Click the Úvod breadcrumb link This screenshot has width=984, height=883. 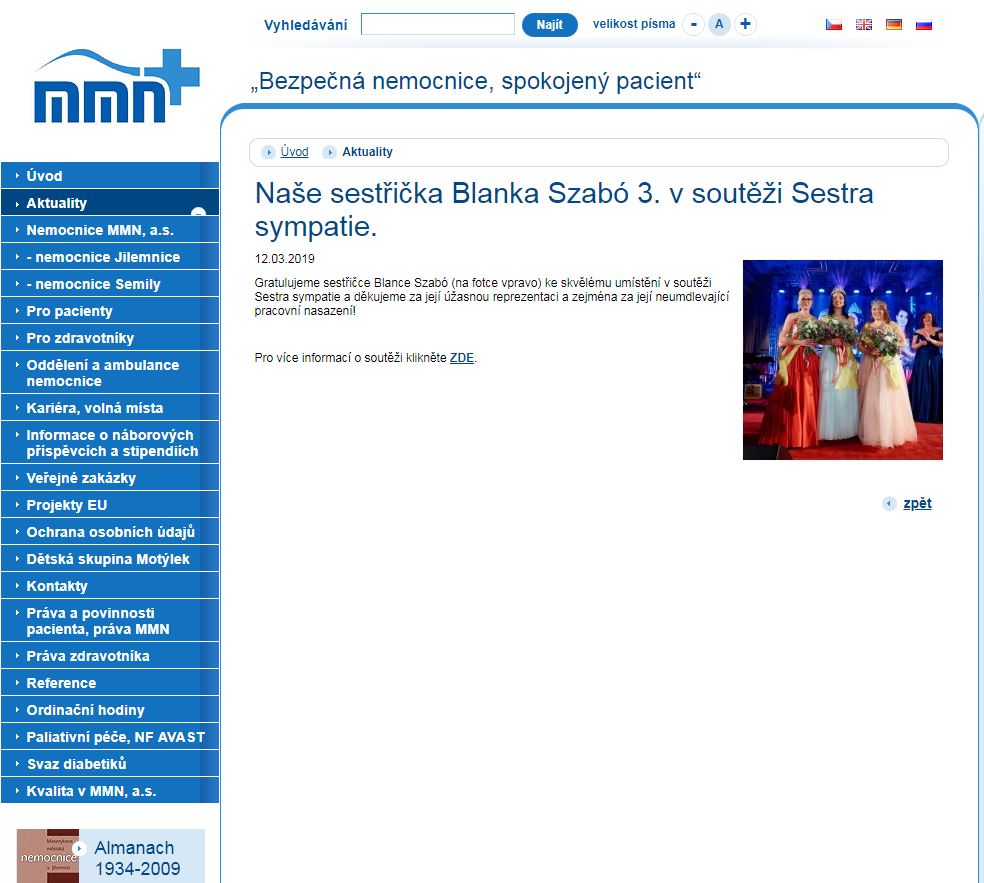(294, 152)
